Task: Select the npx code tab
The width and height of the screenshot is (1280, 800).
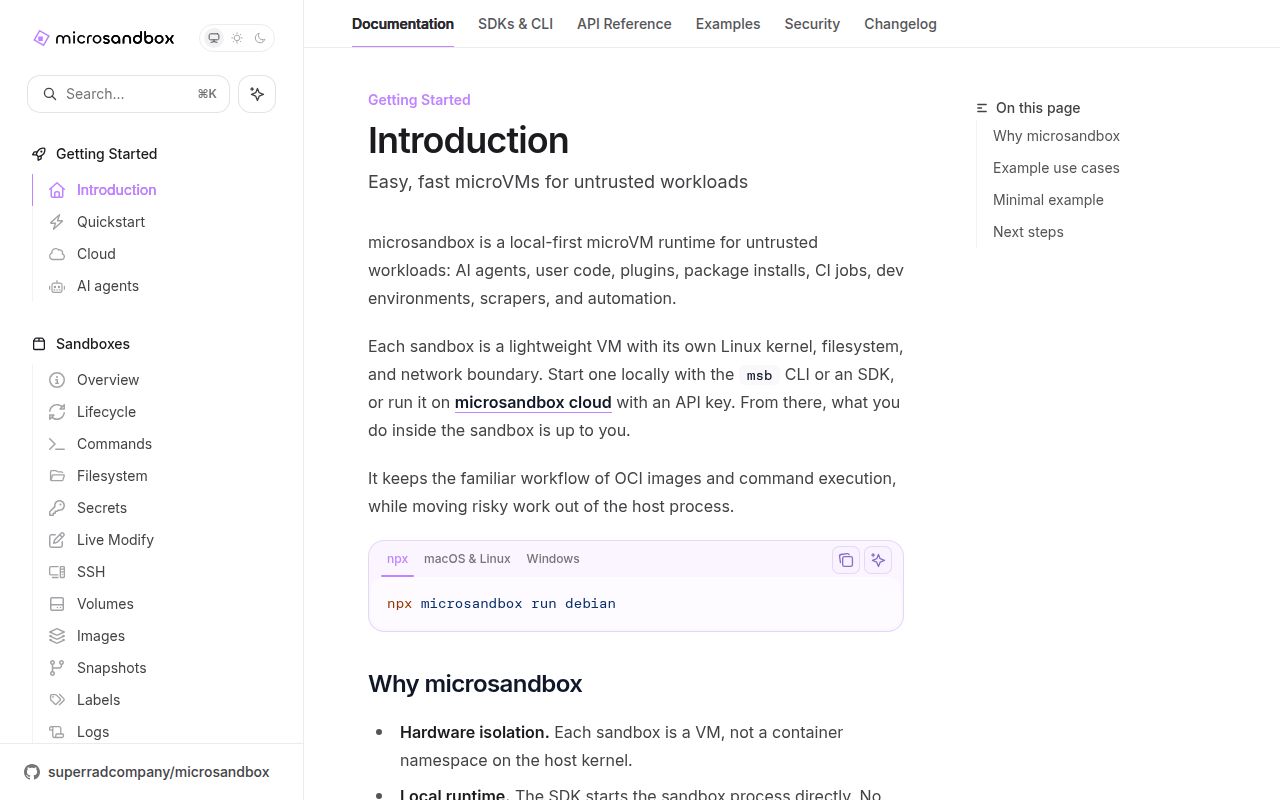Action: (398, 559)
